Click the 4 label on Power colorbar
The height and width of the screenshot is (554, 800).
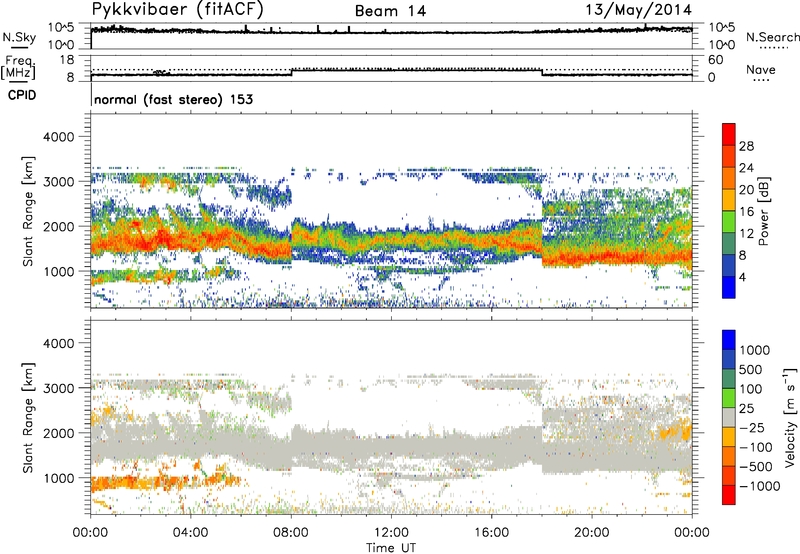pyautogui.click(x=743, y=277)
